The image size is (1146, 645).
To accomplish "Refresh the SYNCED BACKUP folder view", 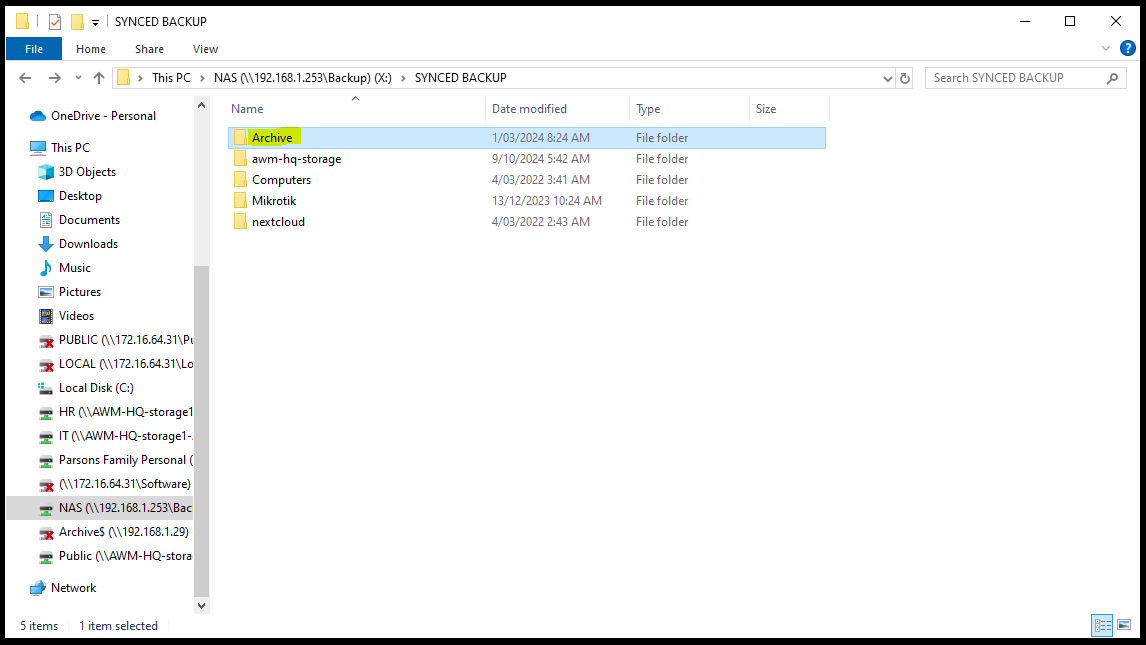I will 905,78.
